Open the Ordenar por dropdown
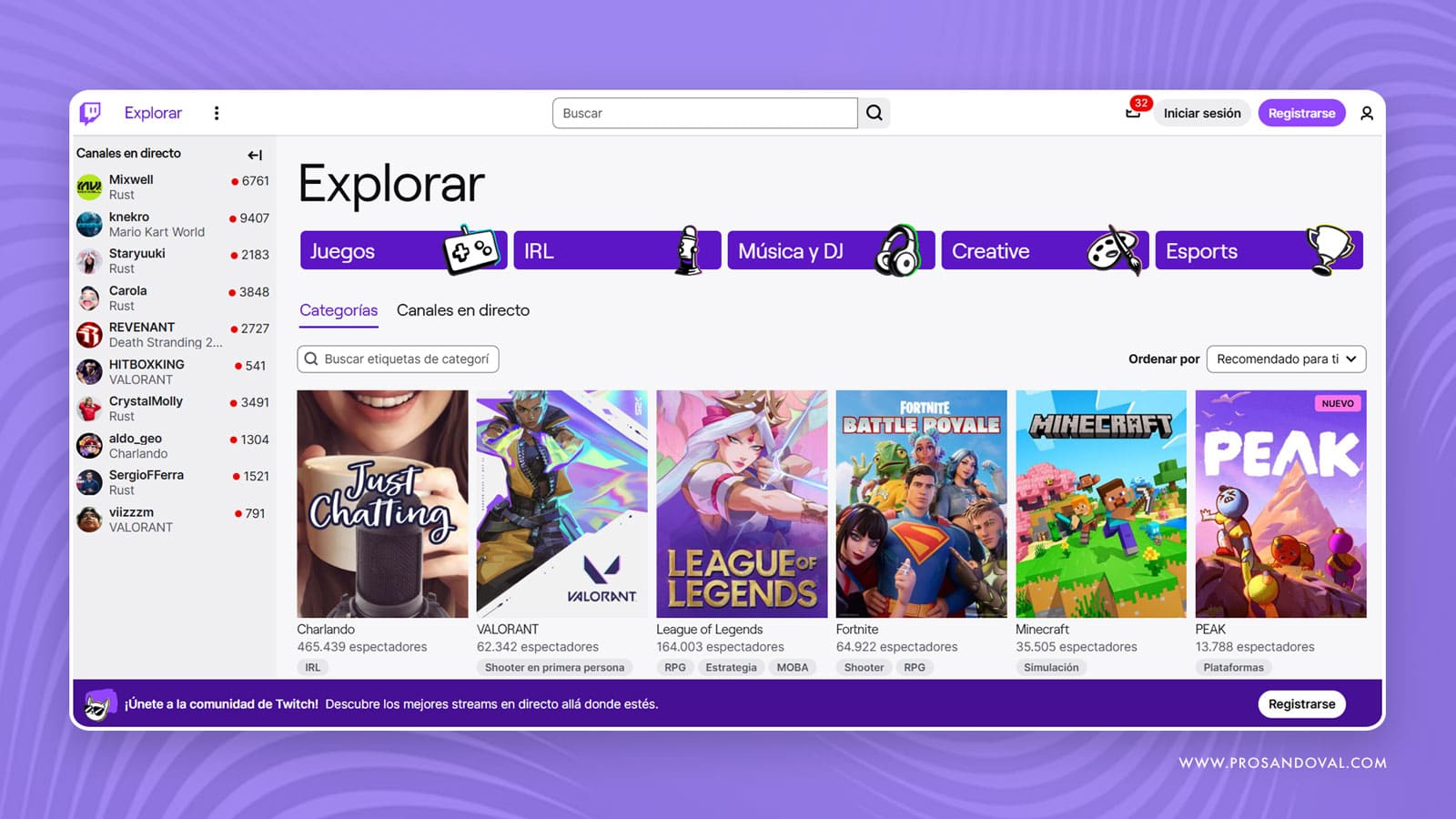Viewport: 1456px width, 819px height. (x=1286, y=359)
